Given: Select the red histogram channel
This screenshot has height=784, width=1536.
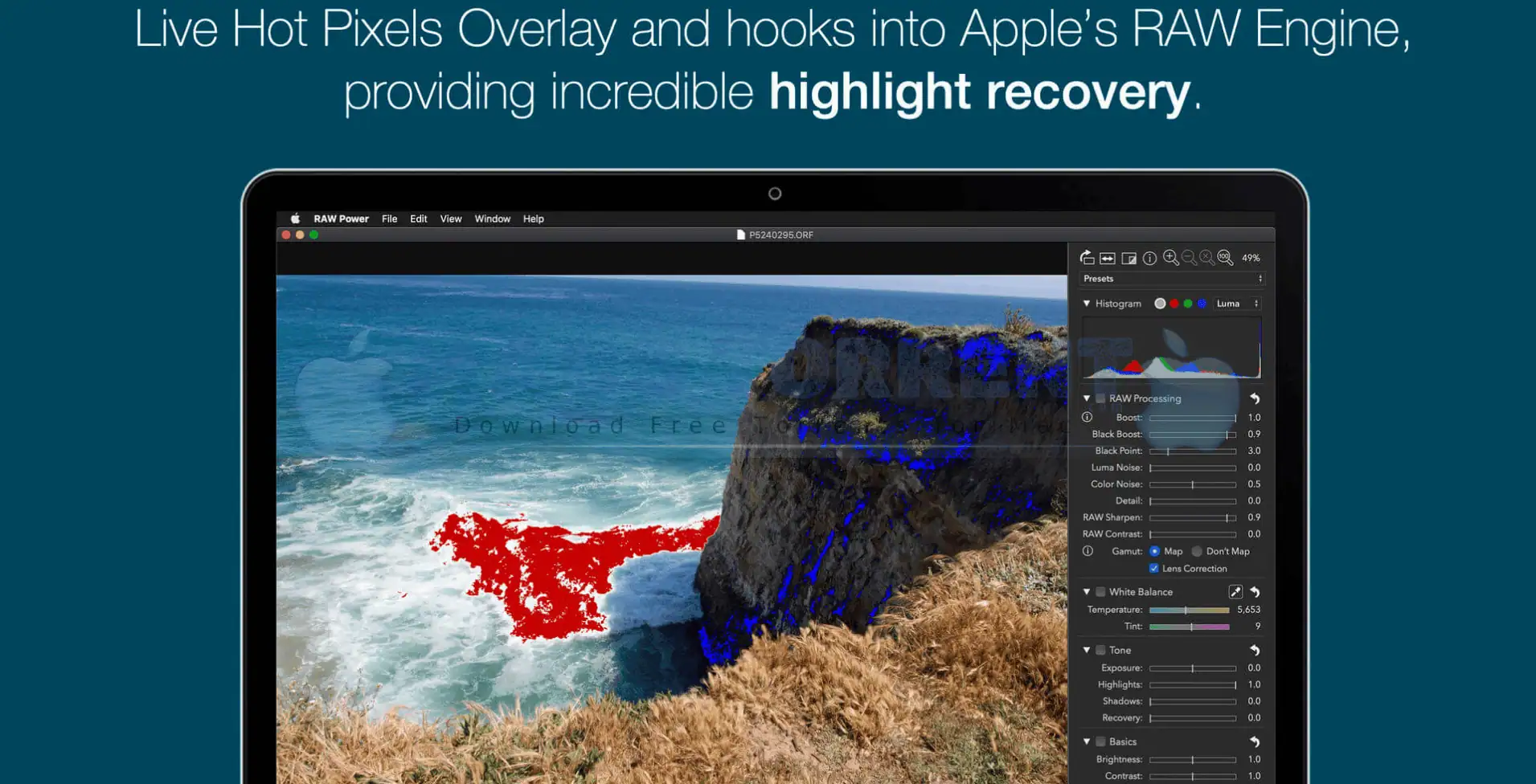Looking at the screenshot, I should [1174, 304].
